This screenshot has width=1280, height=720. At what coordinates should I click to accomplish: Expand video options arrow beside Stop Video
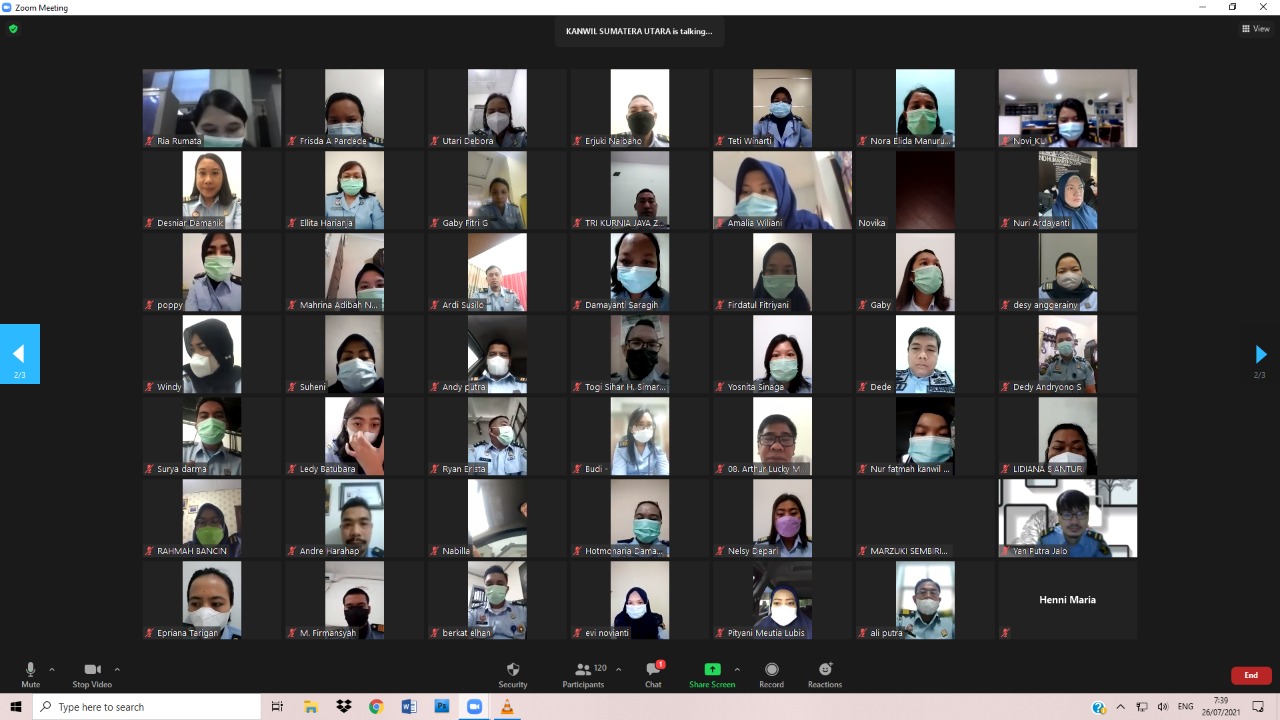[x=117, y=669]
